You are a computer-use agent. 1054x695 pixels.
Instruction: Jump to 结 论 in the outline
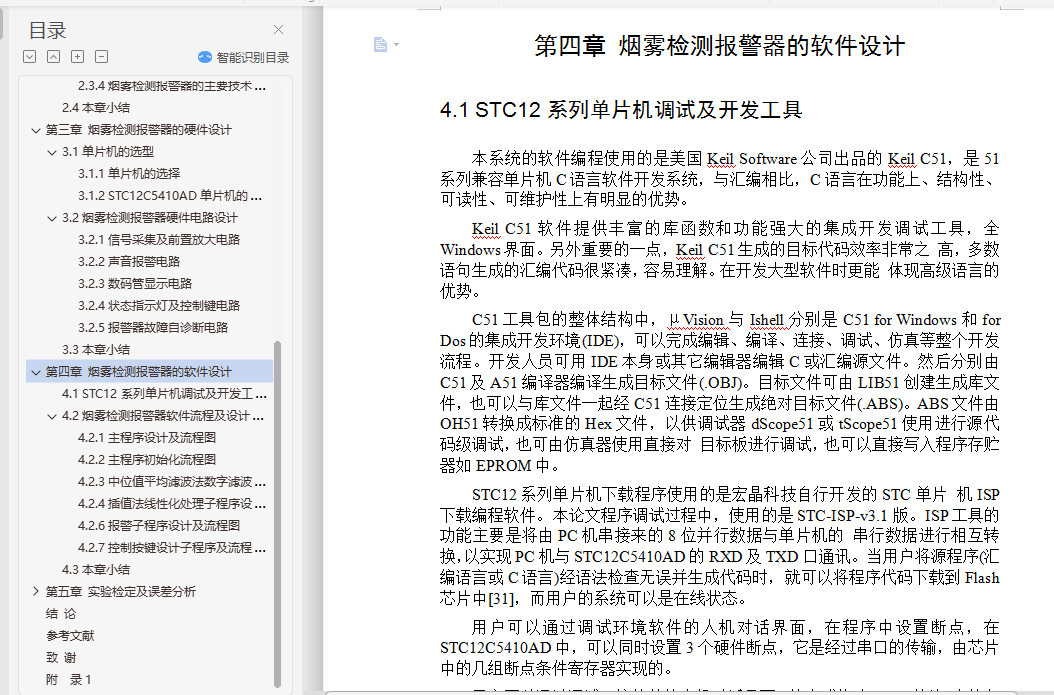pyautogui.click(x=61, y=614)
